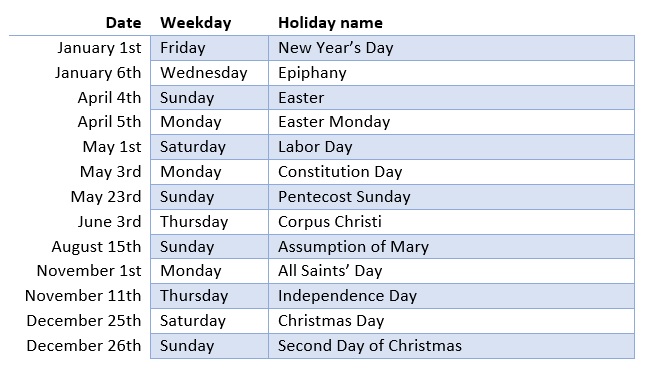
Task: Select the Epiphany holiday cell
Action: pos(451,73)
